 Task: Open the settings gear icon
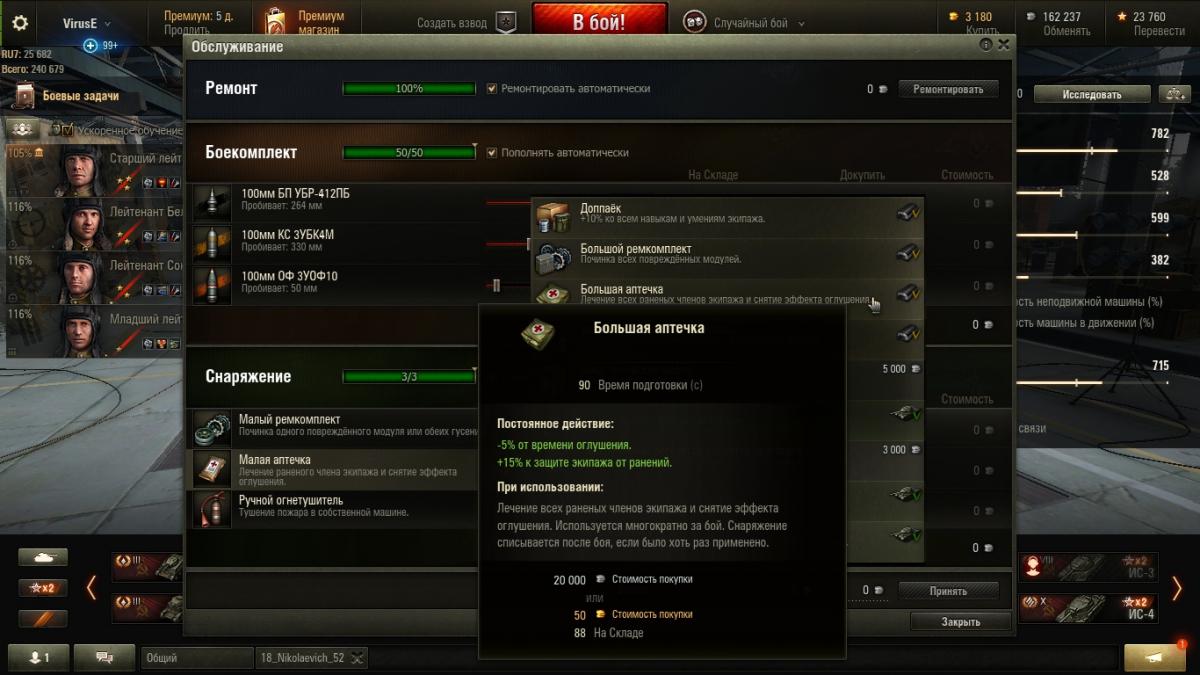click(x=19, y=23)
